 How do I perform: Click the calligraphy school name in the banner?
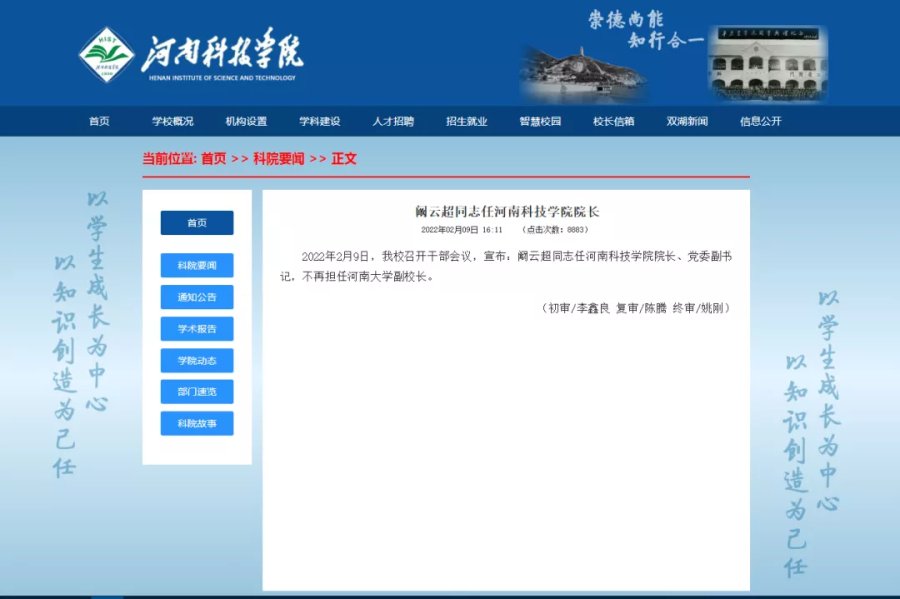click(x=222, y=50)
